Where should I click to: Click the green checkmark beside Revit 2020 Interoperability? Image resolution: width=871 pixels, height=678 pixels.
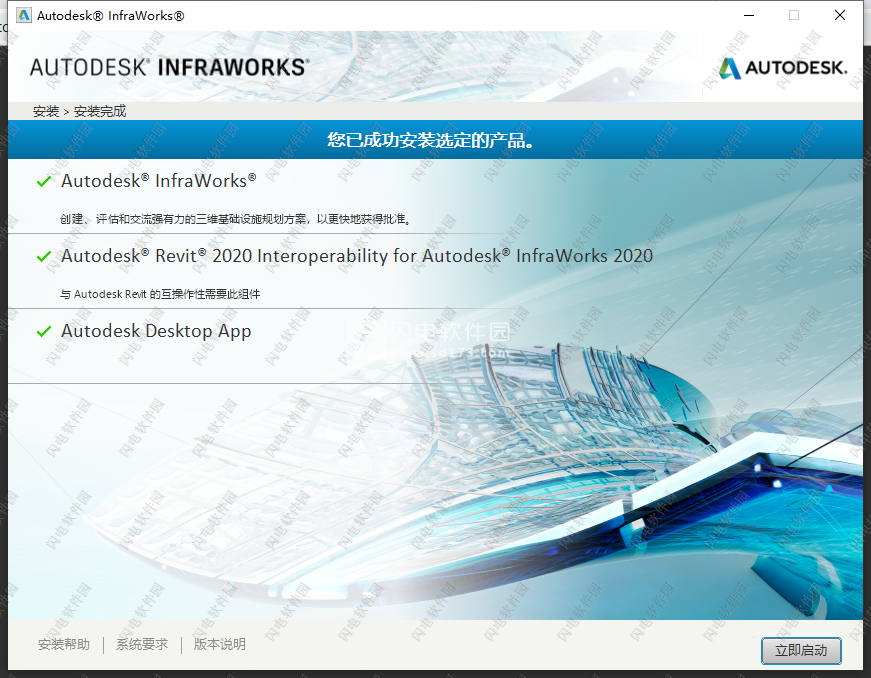pos(44,257)
